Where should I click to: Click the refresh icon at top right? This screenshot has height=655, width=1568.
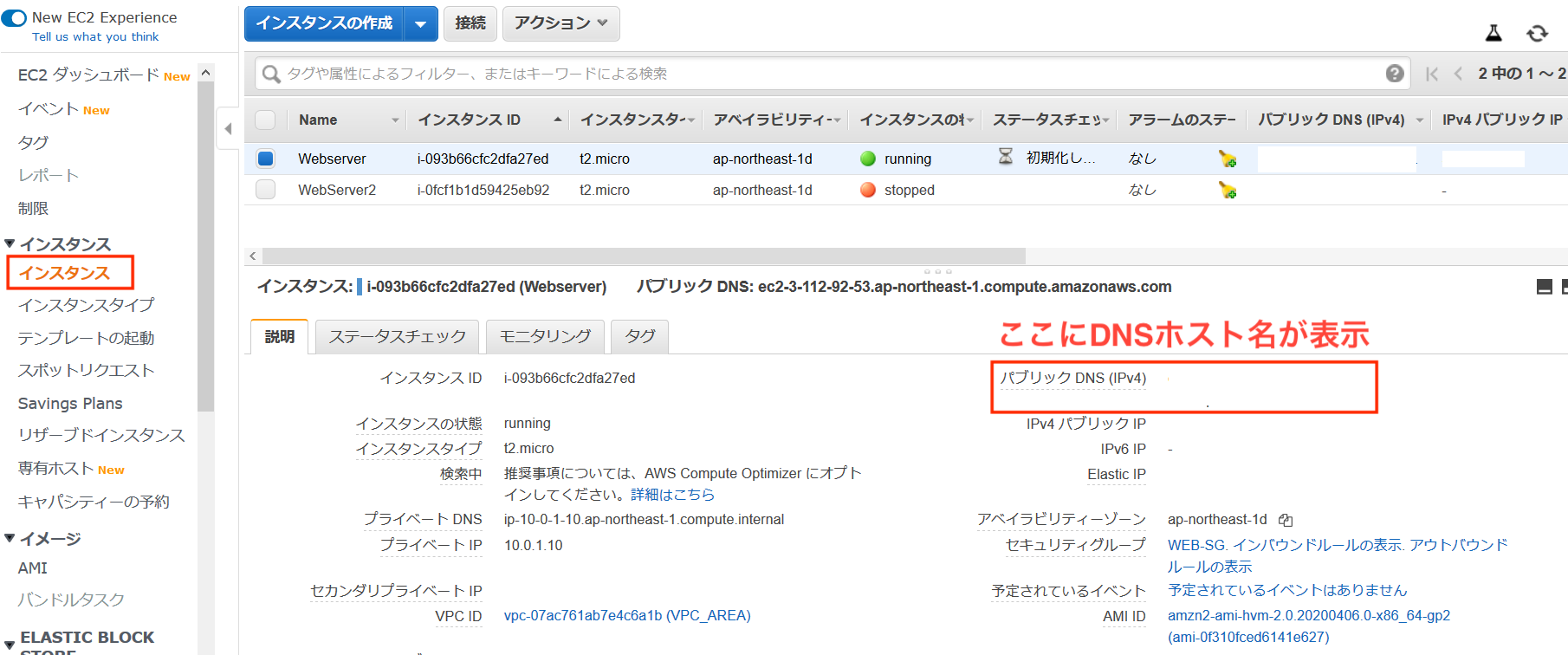click(1538, 33)
